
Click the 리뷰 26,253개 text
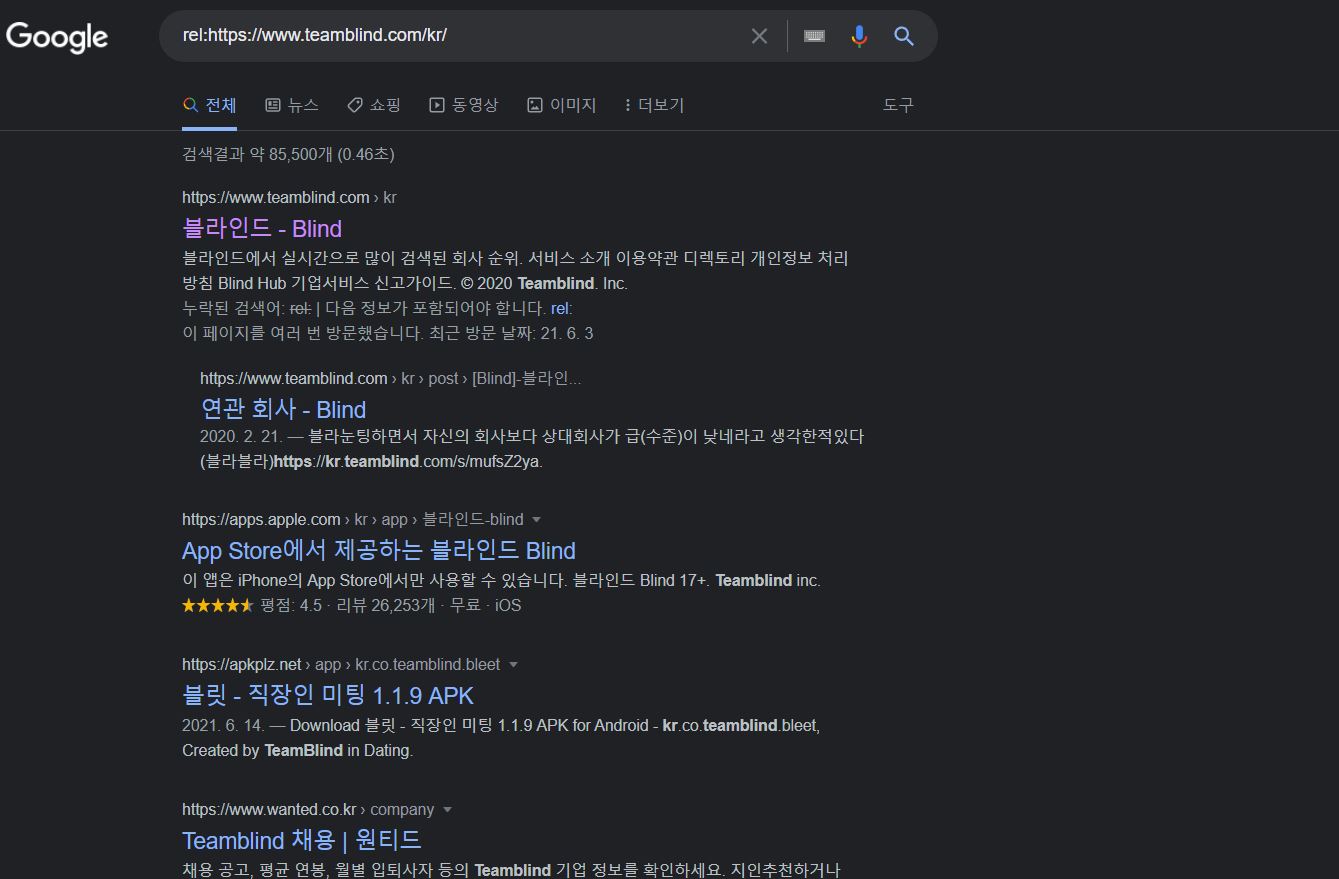386,605
